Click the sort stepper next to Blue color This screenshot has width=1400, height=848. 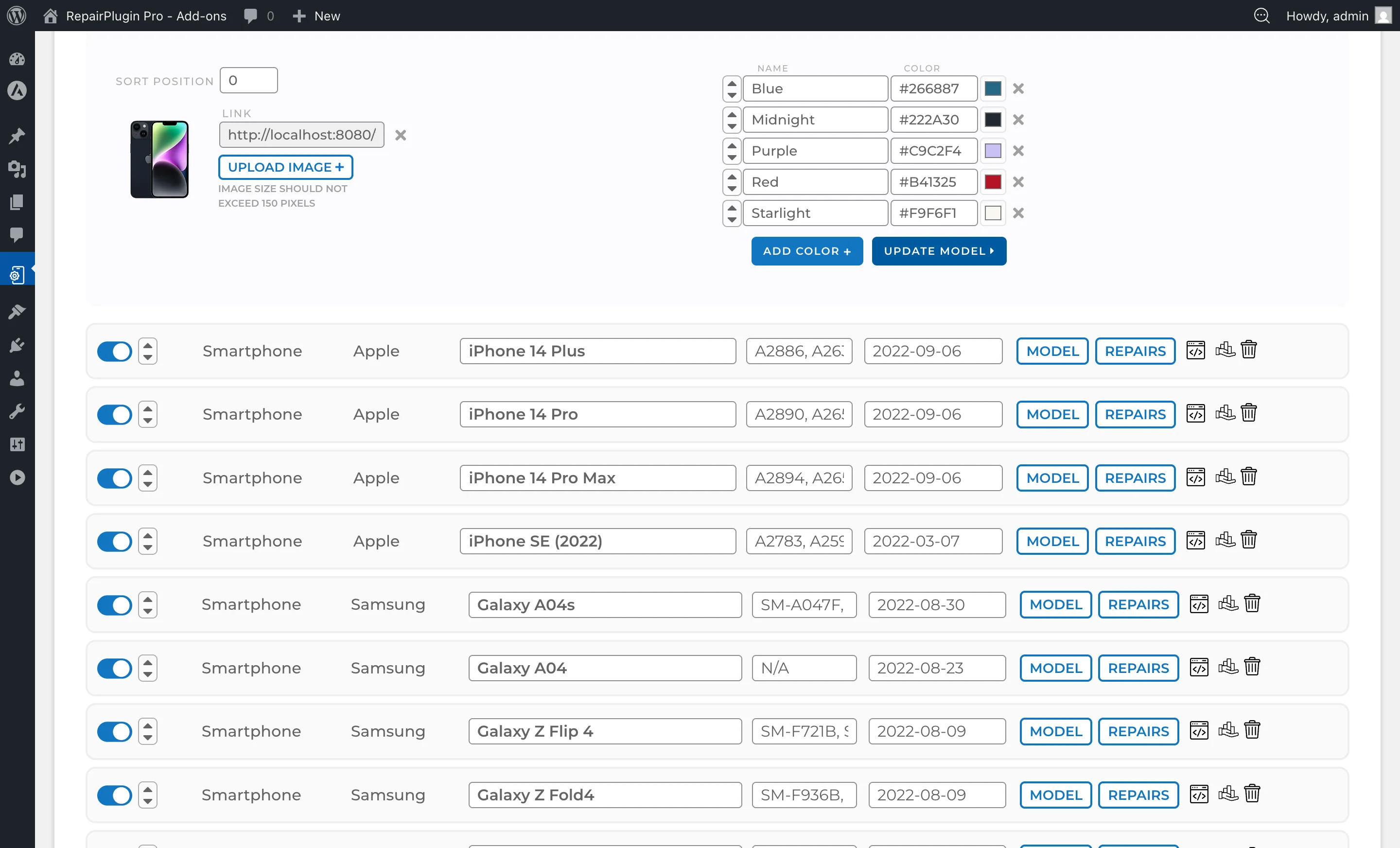tap(731, 88)
